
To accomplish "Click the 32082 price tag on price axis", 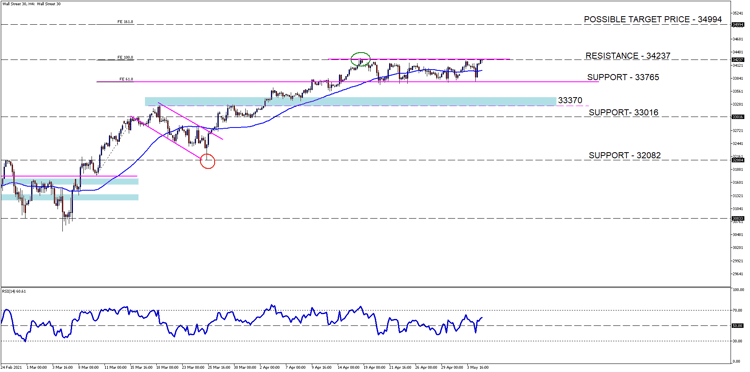I will 738,160.
